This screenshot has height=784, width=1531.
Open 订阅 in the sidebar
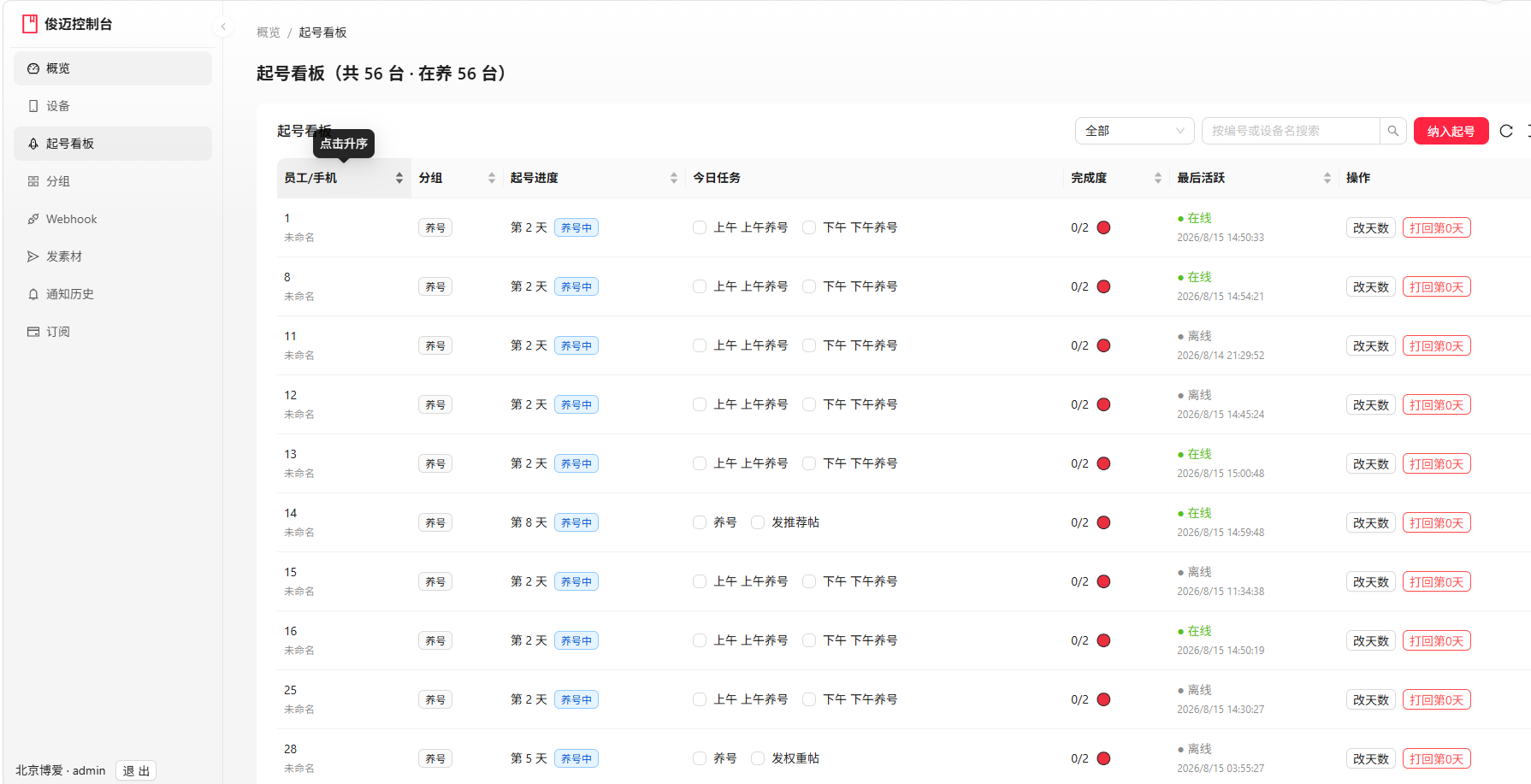click(x=113, y=332)
